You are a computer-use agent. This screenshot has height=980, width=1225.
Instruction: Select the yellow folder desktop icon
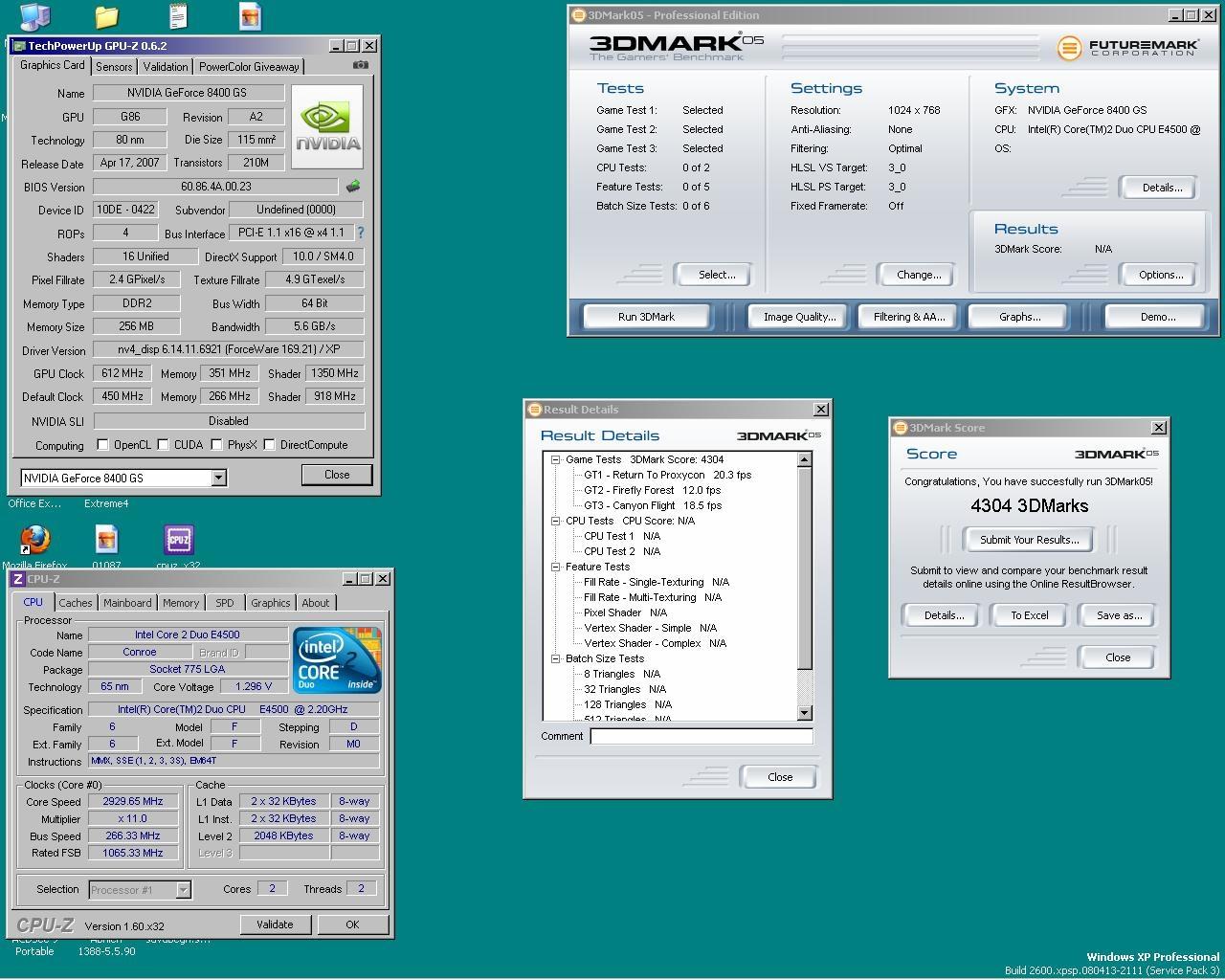pyautogui.click(x=106, y=16)
